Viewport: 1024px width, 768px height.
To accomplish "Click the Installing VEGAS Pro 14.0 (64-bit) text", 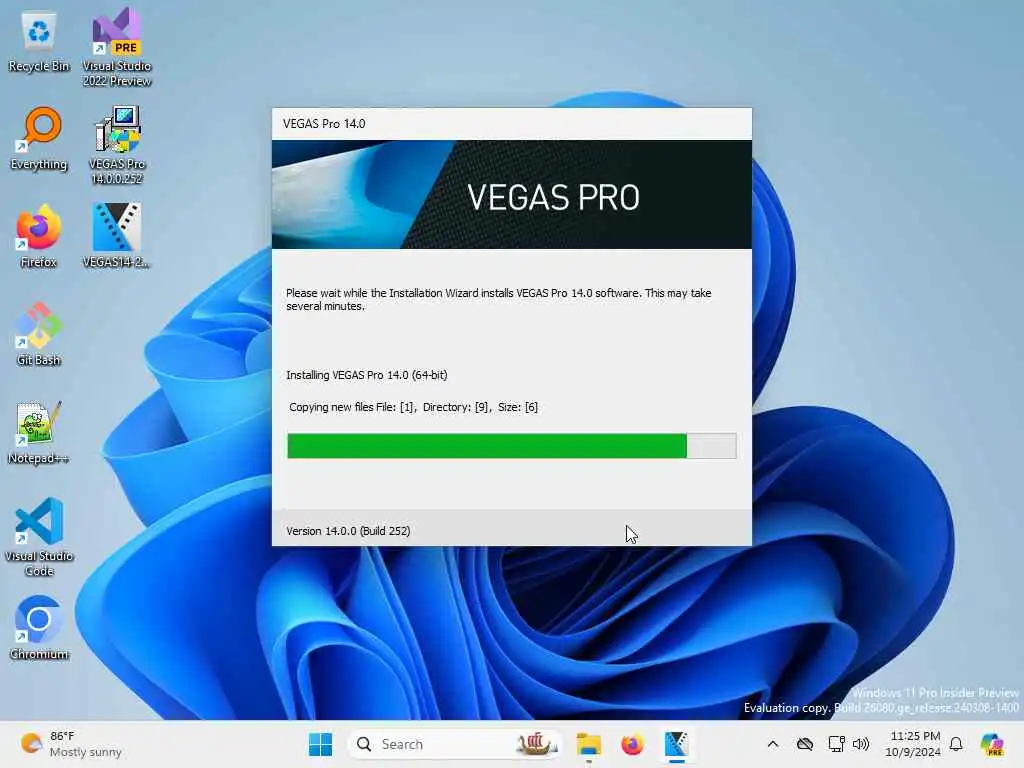I will 366,375.
